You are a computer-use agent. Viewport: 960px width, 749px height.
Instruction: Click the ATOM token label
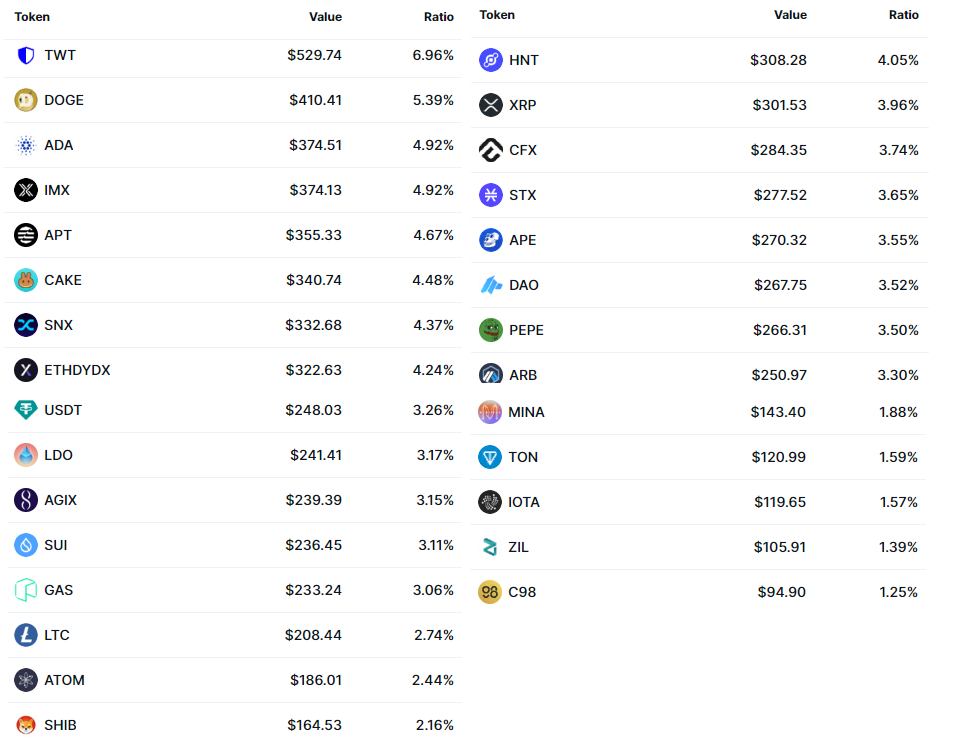tap(64, 680)
